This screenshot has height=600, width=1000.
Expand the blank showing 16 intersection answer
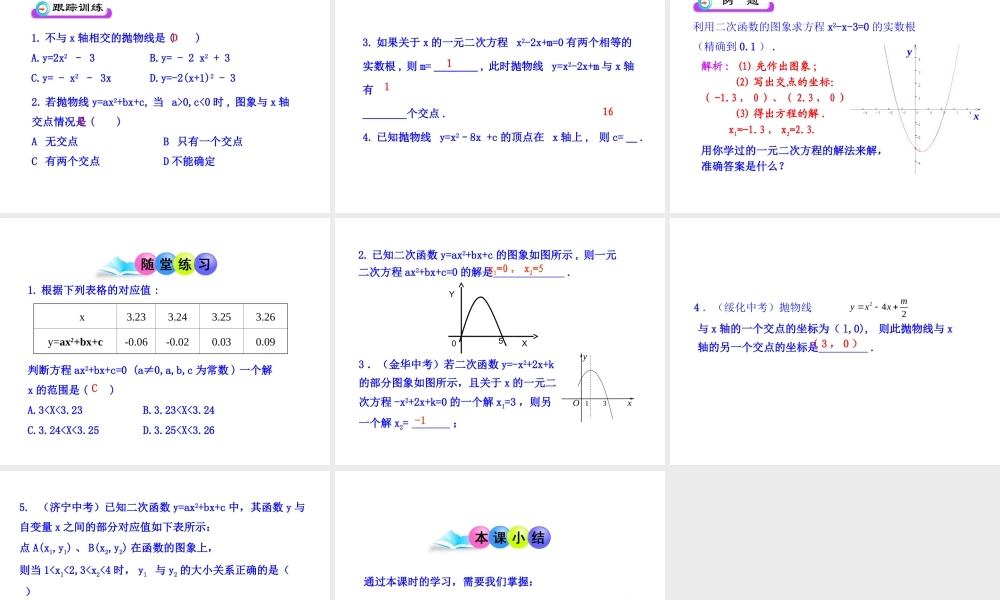(x=607, y=112)
